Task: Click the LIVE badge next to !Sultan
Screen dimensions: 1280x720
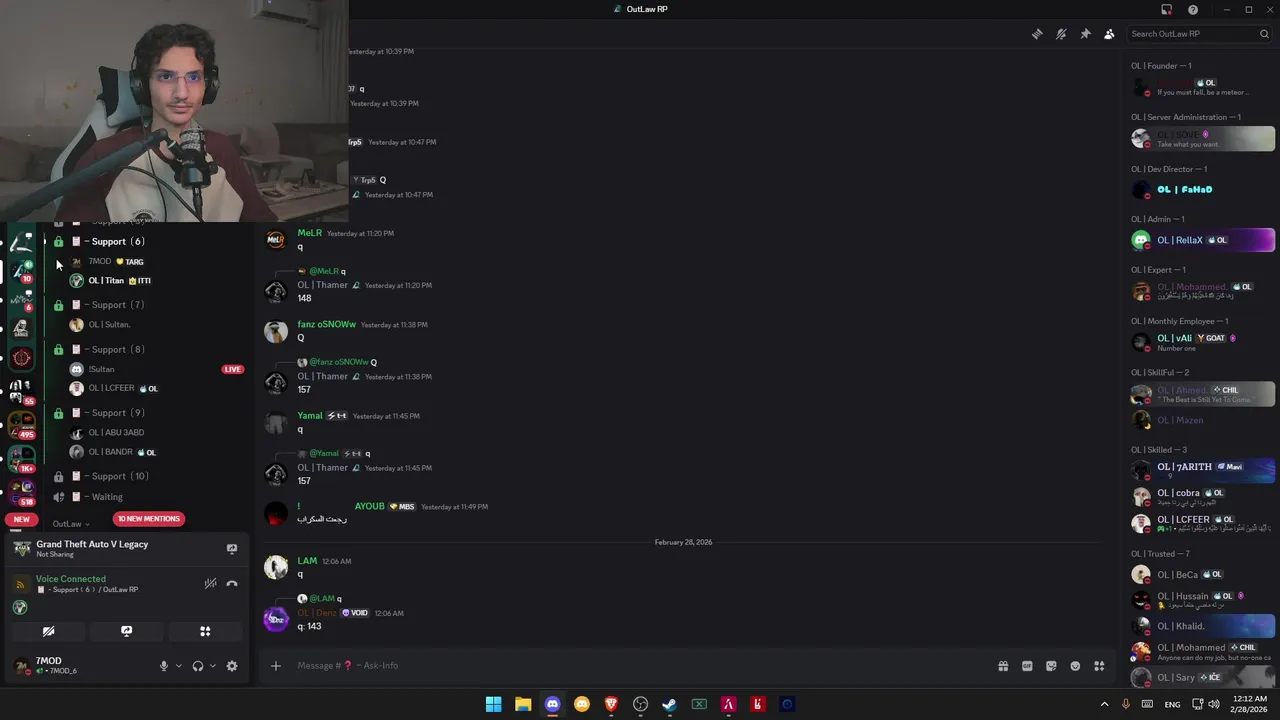Action: 233,369
